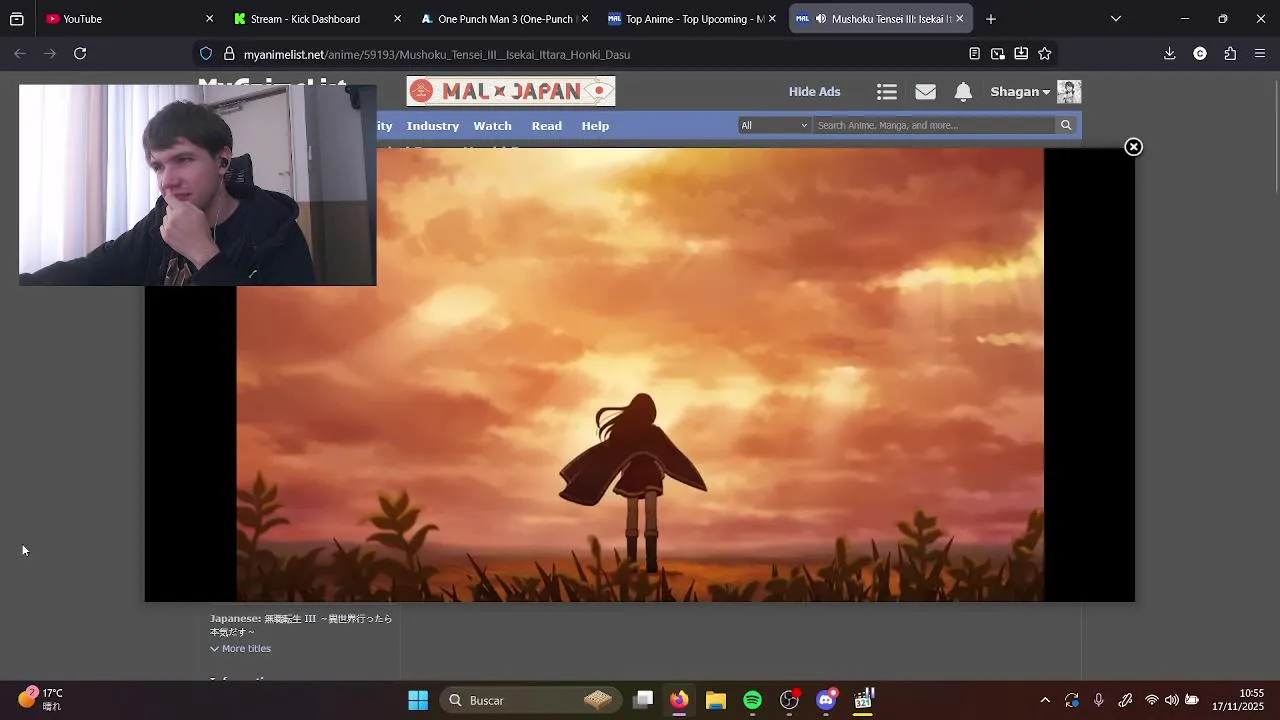1280x720 pixels.
Task: Click the round account toolbar icon
Action: (1200, 54)
